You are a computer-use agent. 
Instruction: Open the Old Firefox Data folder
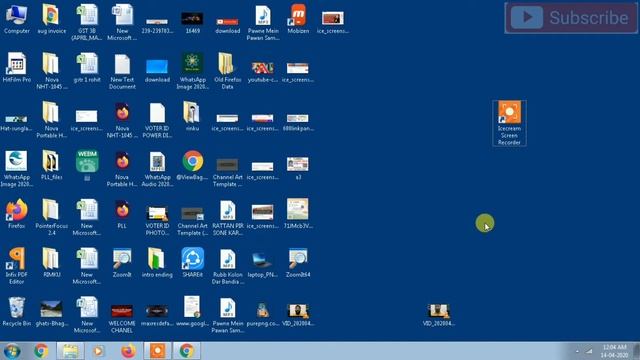tap(227, 71)
